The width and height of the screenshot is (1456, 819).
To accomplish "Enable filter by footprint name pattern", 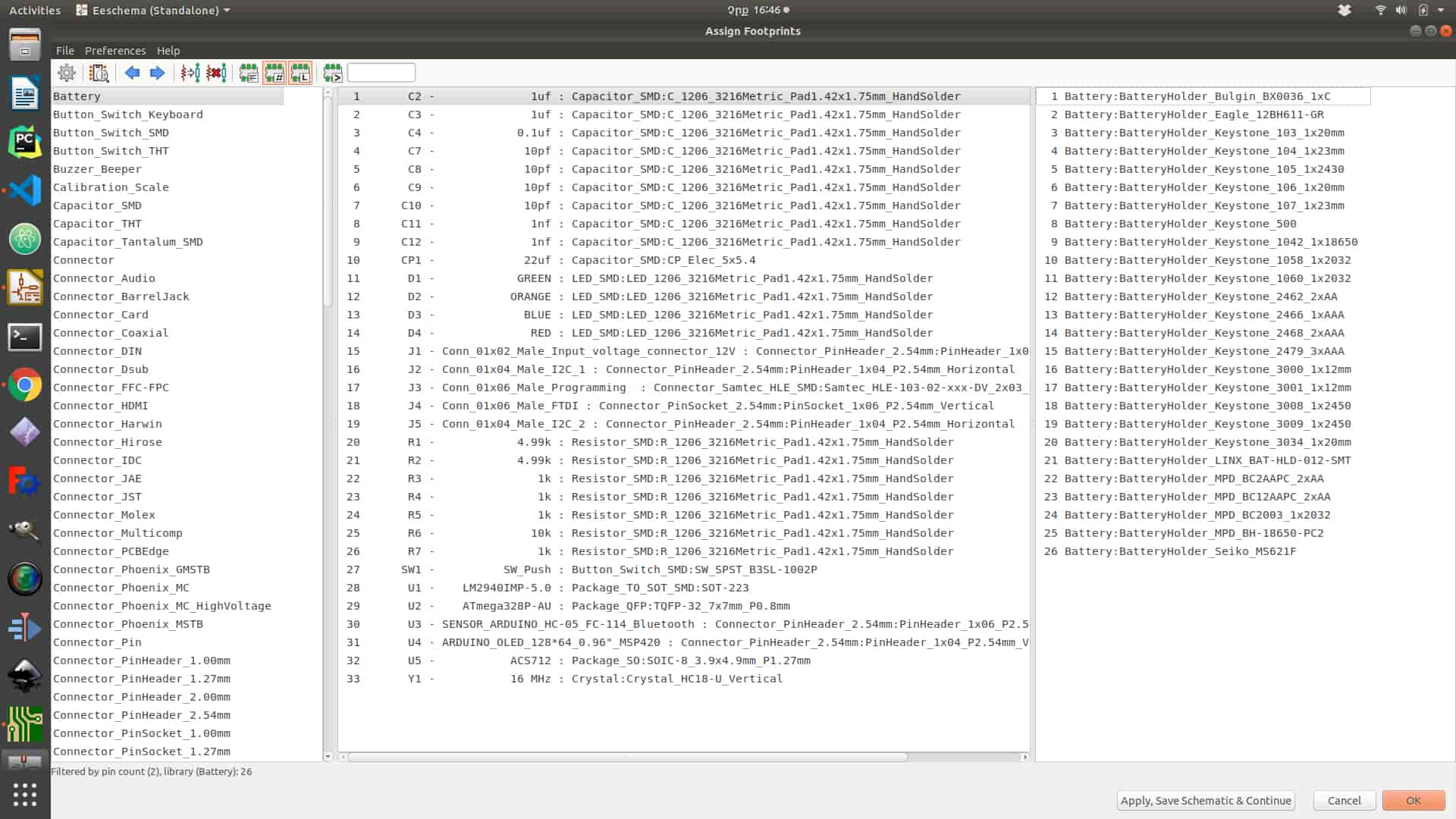I will coord(332,73).
